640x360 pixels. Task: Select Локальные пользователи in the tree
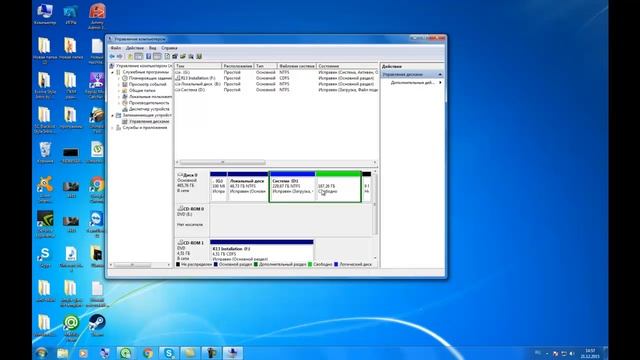tap(150, 97)
